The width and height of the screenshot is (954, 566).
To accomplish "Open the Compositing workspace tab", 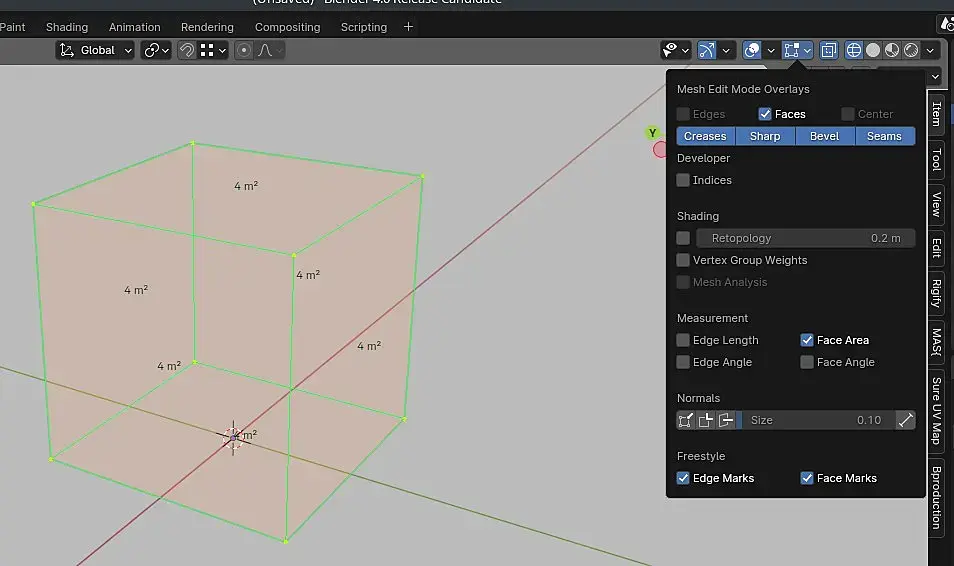I will [x=287, y=27].
